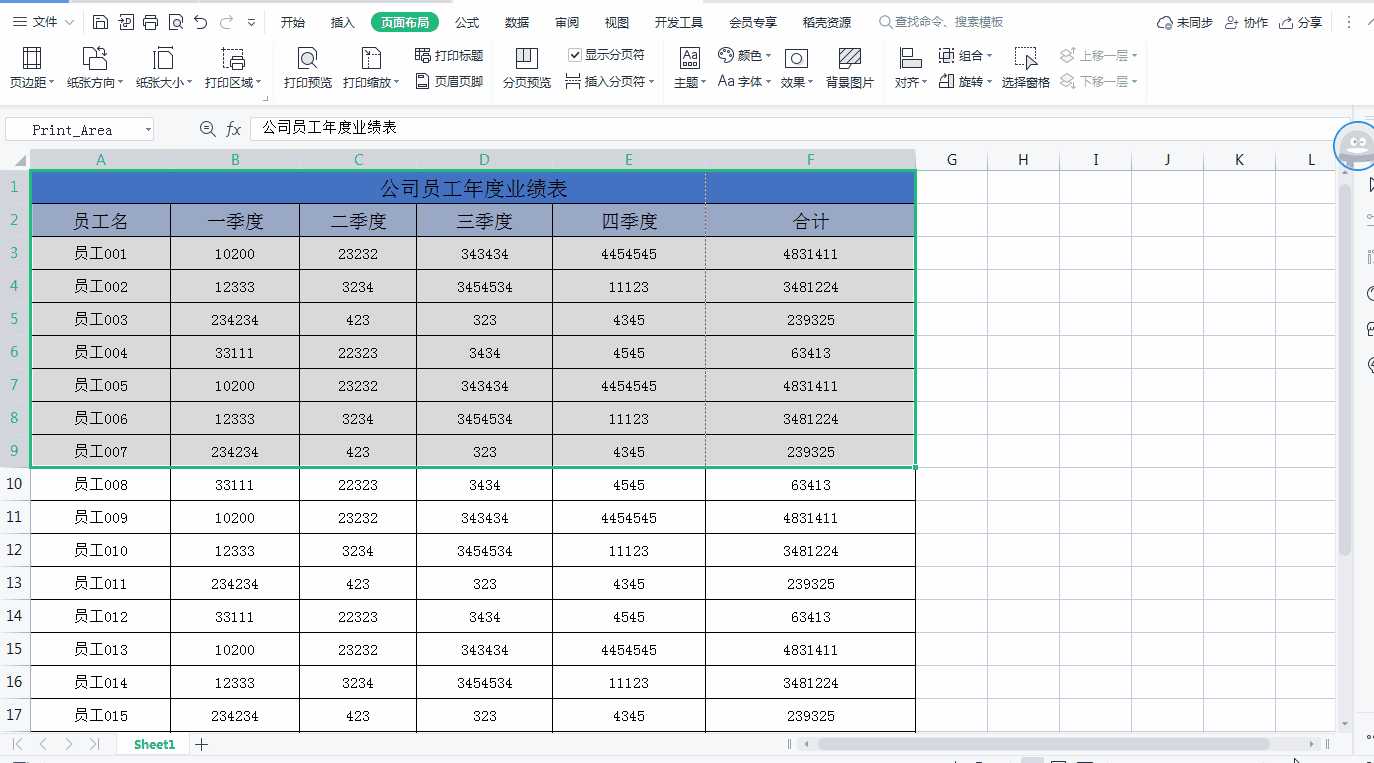Open 打印缩放 print scaling tool
The image size is (1374, 763).
coord(371,69)
